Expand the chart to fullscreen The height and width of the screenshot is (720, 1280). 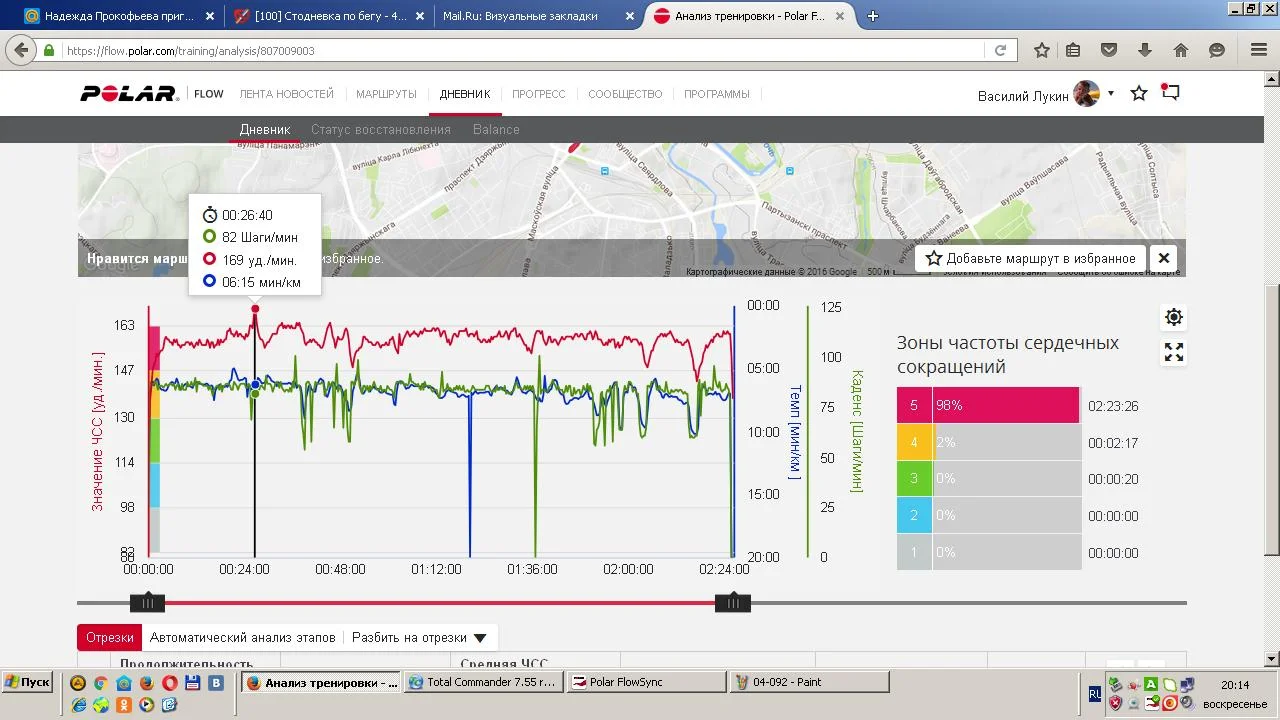click(1174, 352)
